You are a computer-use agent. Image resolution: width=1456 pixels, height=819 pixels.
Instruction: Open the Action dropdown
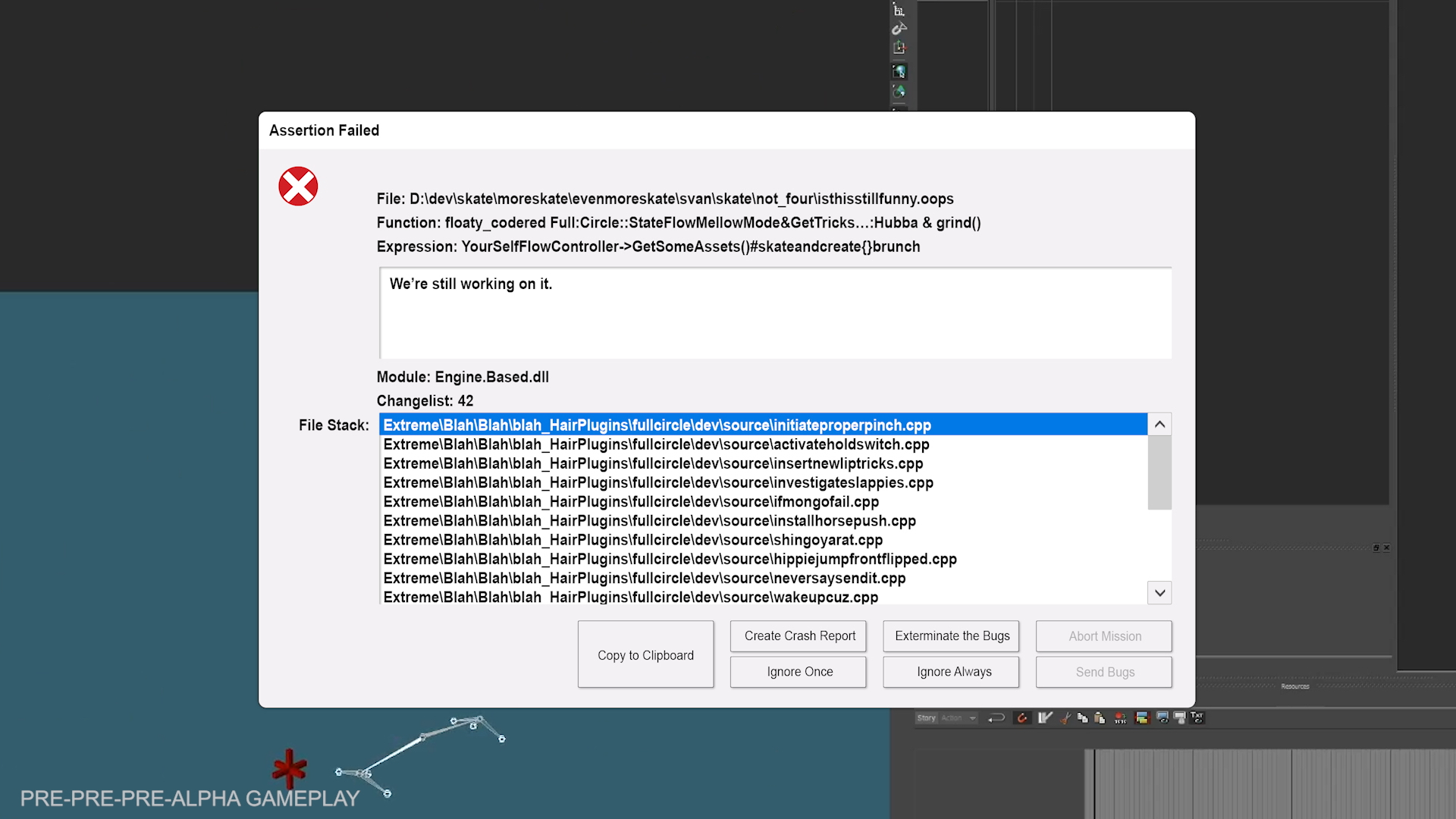tap(959, 718)
